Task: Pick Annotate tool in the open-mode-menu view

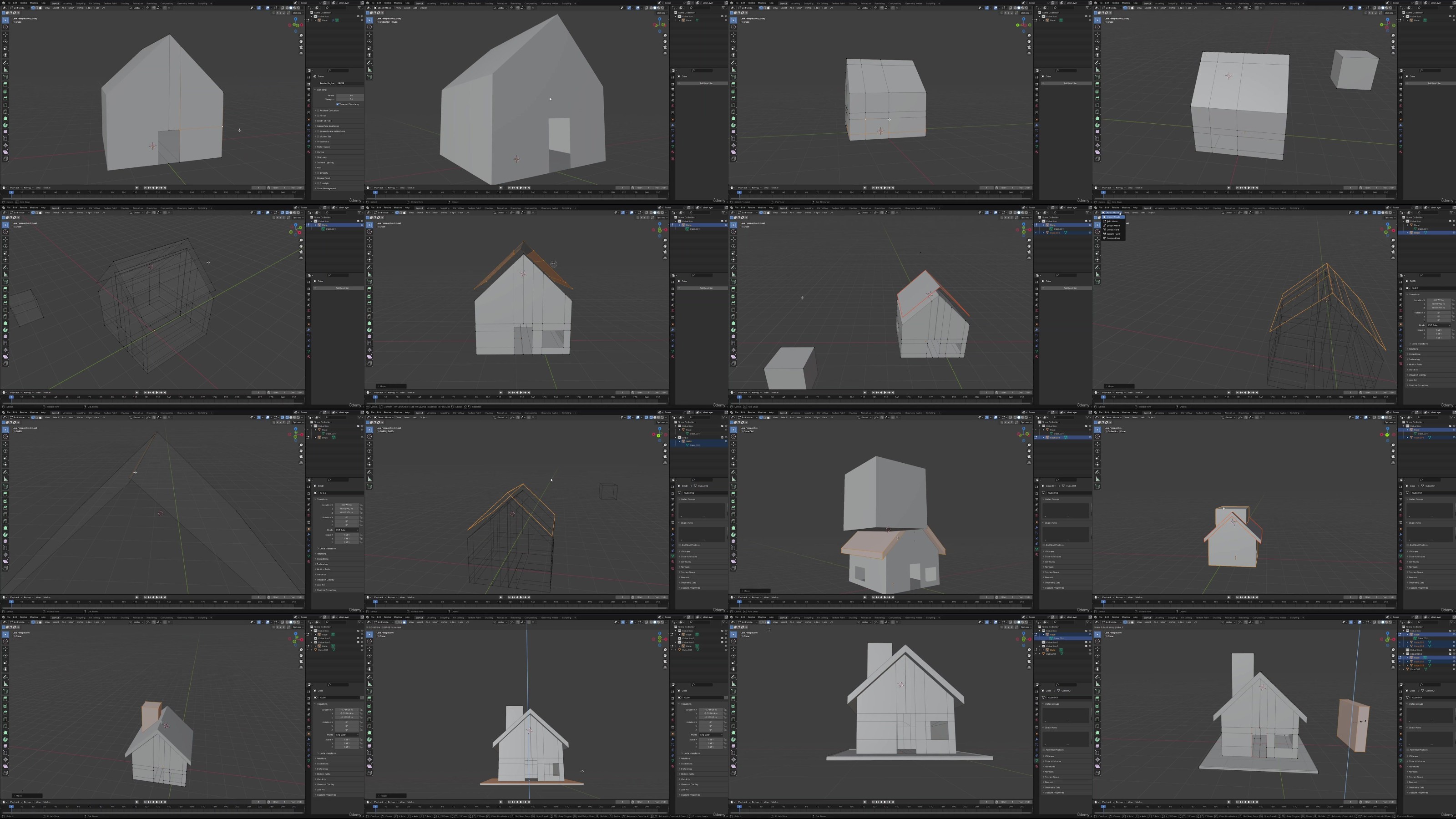Action: [1097, 268]
